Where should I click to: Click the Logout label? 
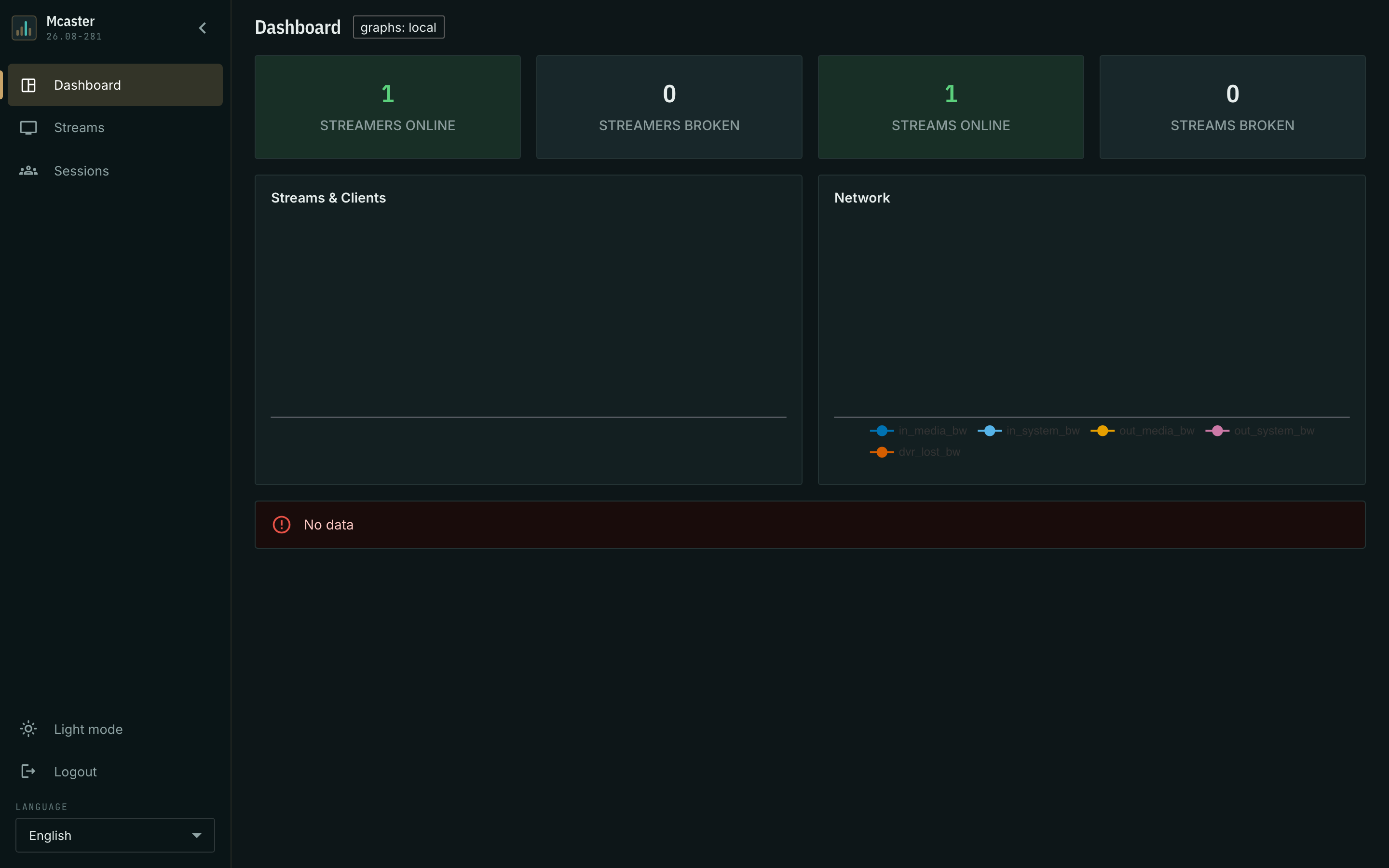[x=75, y=772]
